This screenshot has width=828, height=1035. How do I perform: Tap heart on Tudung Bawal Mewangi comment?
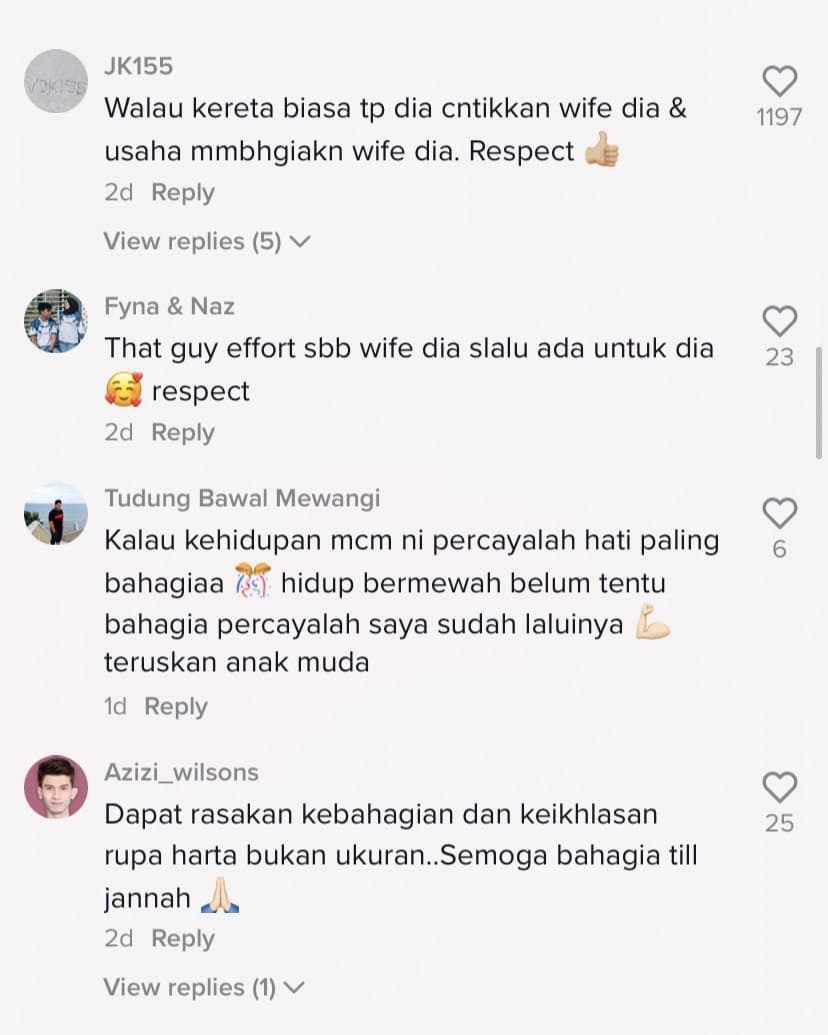tap(780, 514)
